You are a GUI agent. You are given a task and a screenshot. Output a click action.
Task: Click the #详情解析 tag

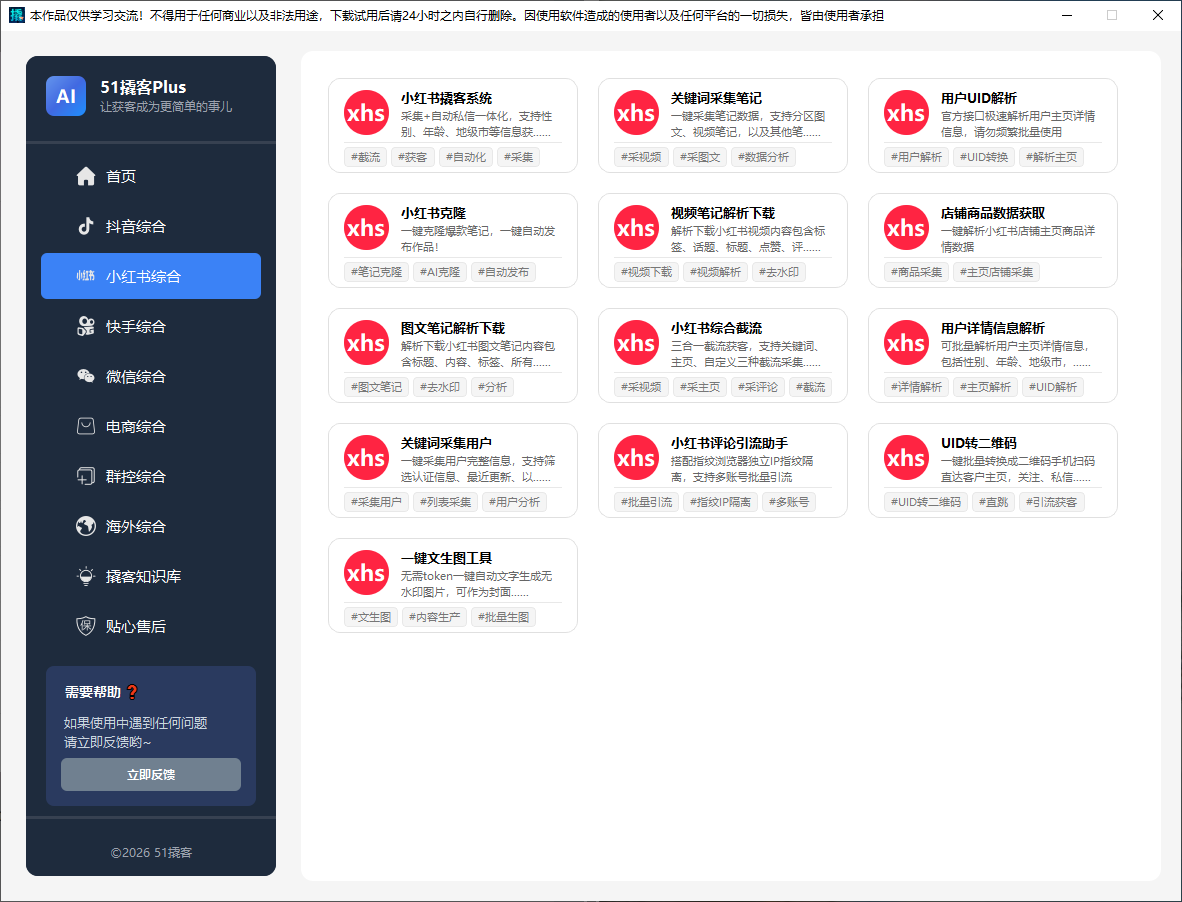pyautogui.click(x=916, y=387)
